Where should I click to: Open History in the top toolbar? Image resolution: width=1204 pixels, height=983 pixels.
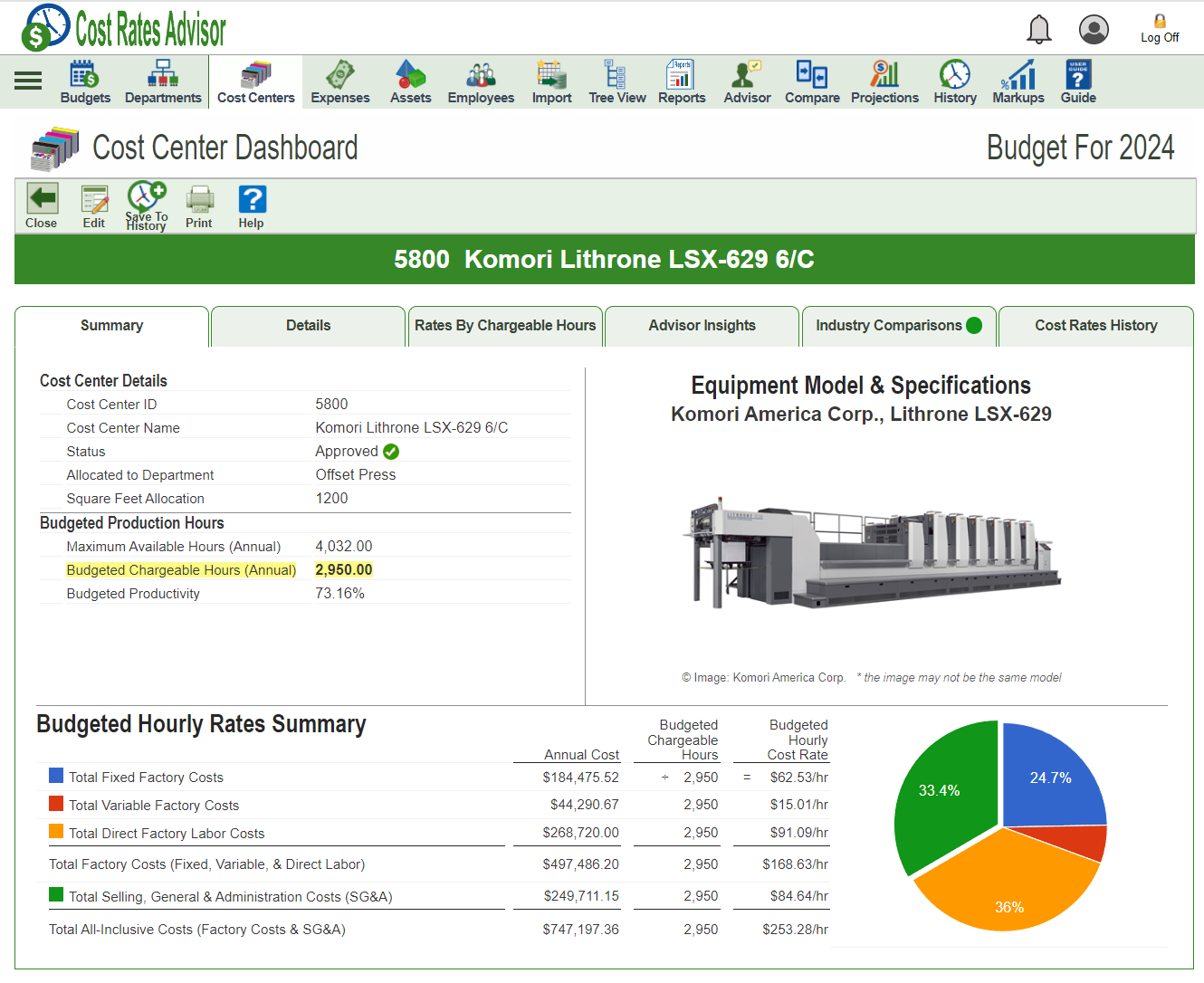[x=955, y=82]
